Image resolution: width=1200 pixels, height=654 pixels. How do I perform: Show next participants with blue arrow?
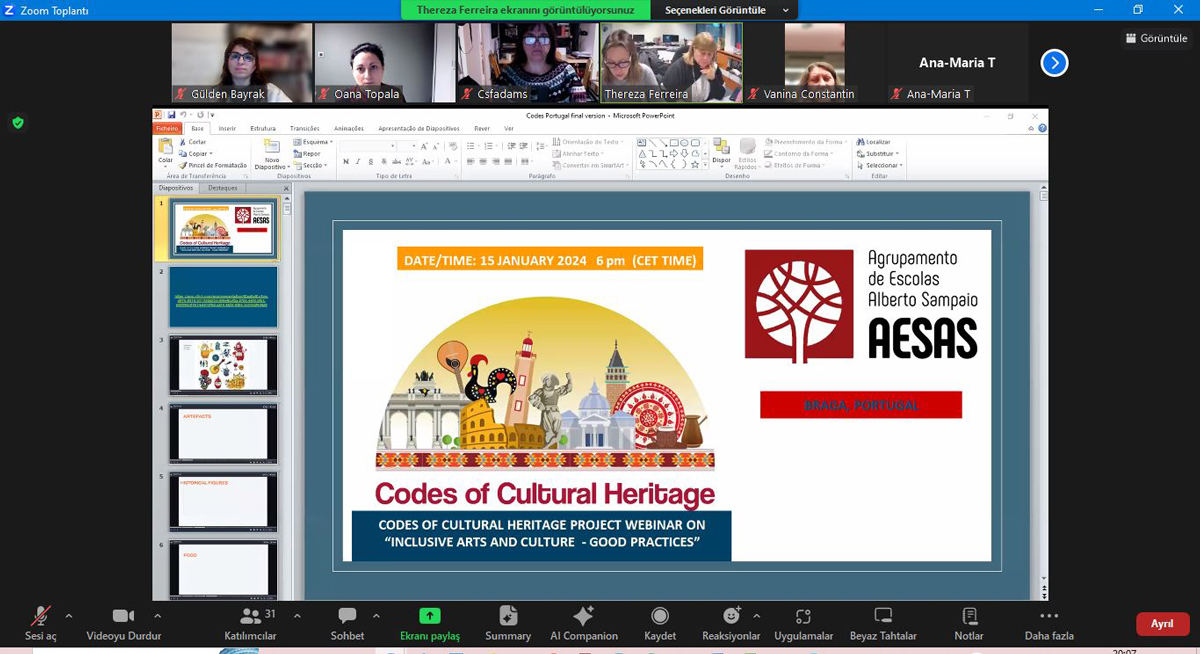coord(1054,63)
